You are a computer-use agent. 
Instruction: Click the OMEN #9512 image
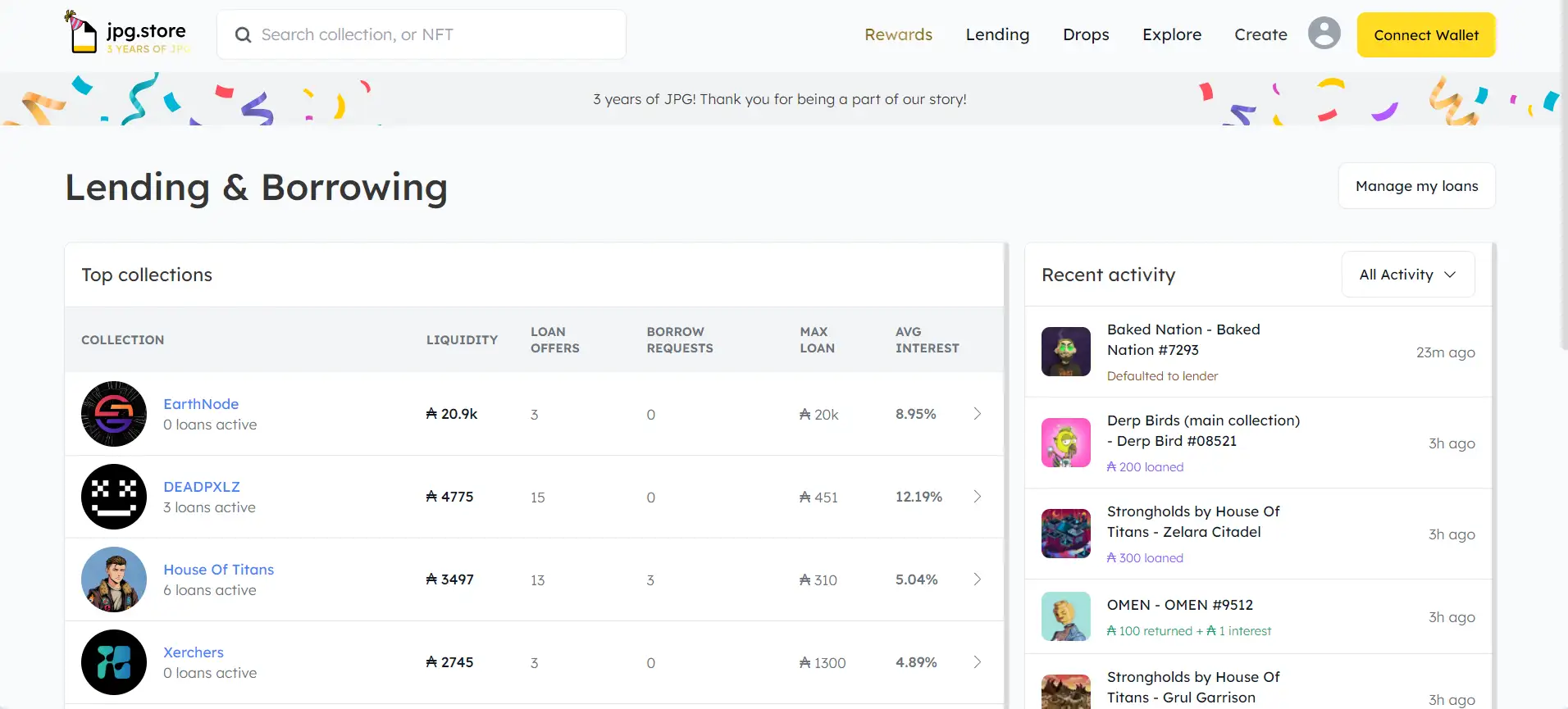1065,616
